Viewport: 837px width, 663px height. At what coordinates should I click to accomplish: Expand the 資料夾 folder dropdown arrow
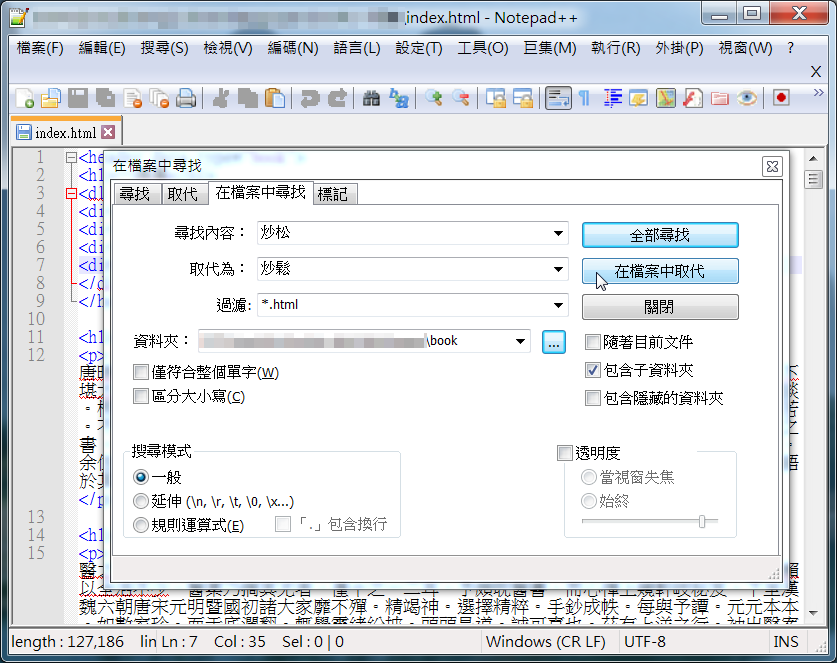point(520,341)
